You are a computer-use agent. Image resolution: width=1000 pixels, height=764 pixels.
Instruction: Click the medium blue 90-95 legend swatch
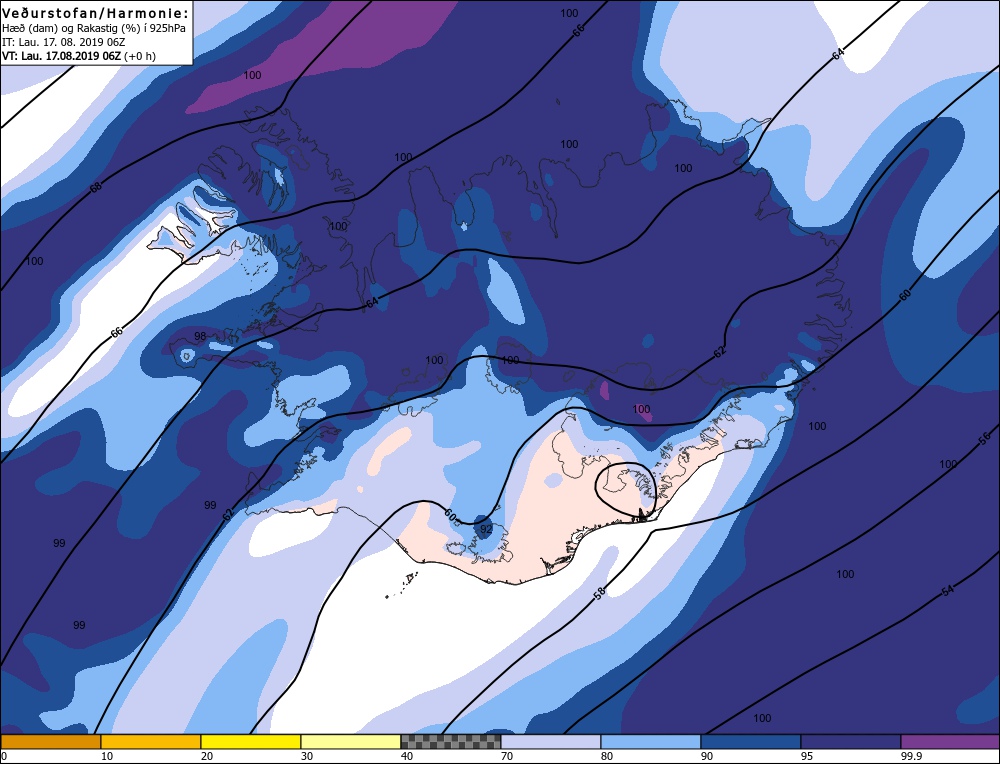coord(751,741)
